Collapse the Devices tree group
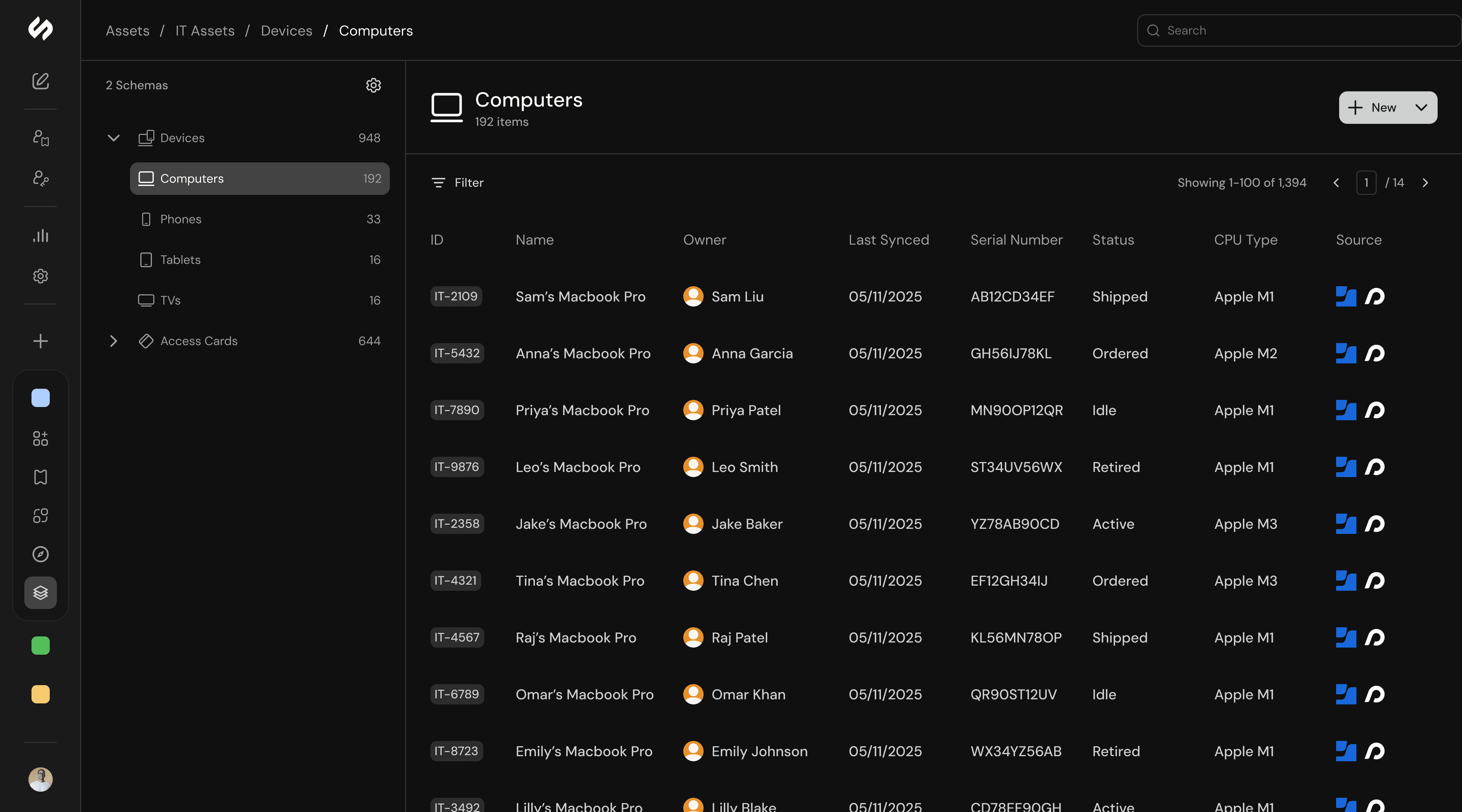1462x812 pixels. tap(113, 138)
